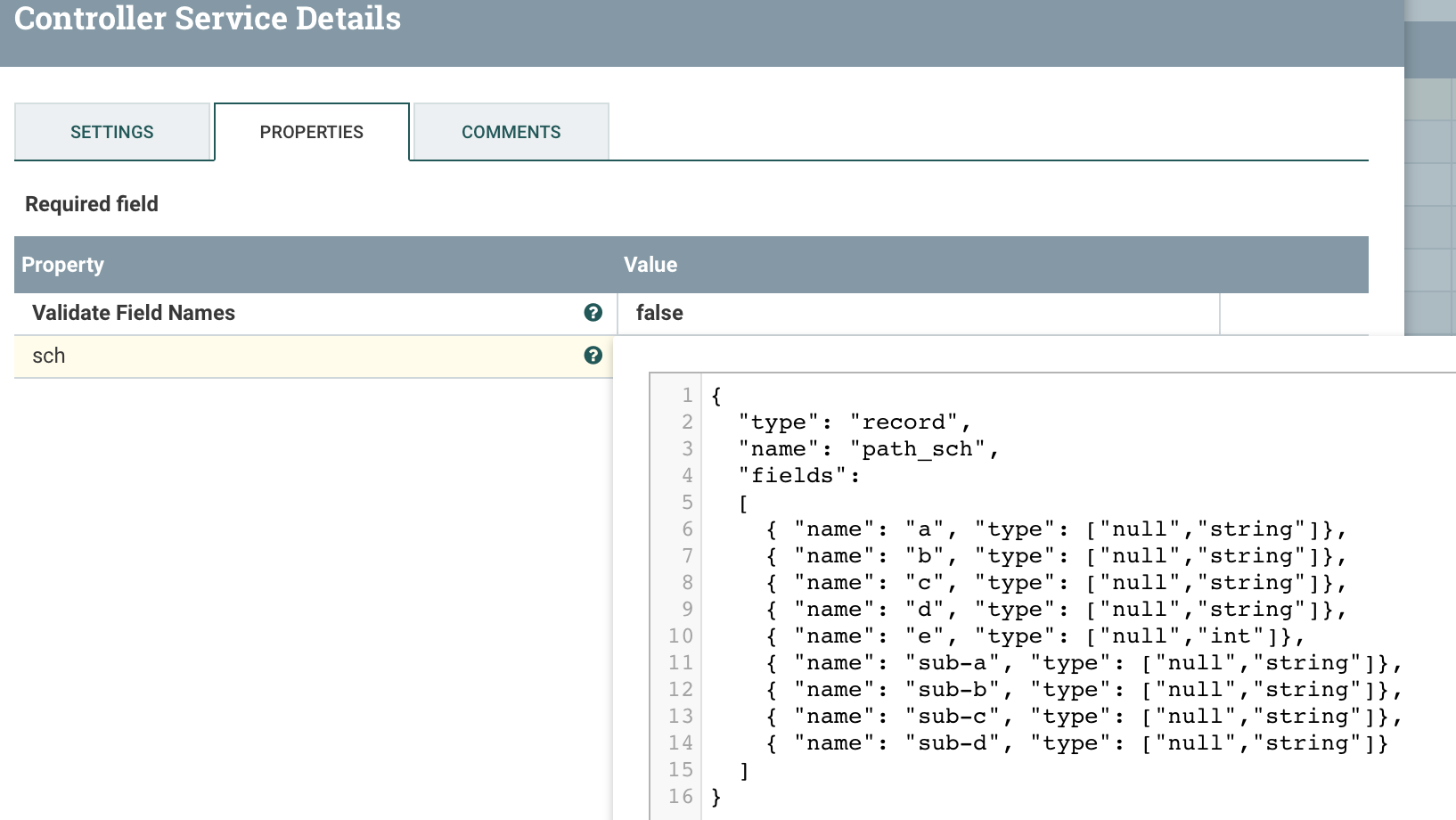Click the line defining field "sub-c"
The width and height of the screenshot is (1456, 820).
(x=1084, y=717)
